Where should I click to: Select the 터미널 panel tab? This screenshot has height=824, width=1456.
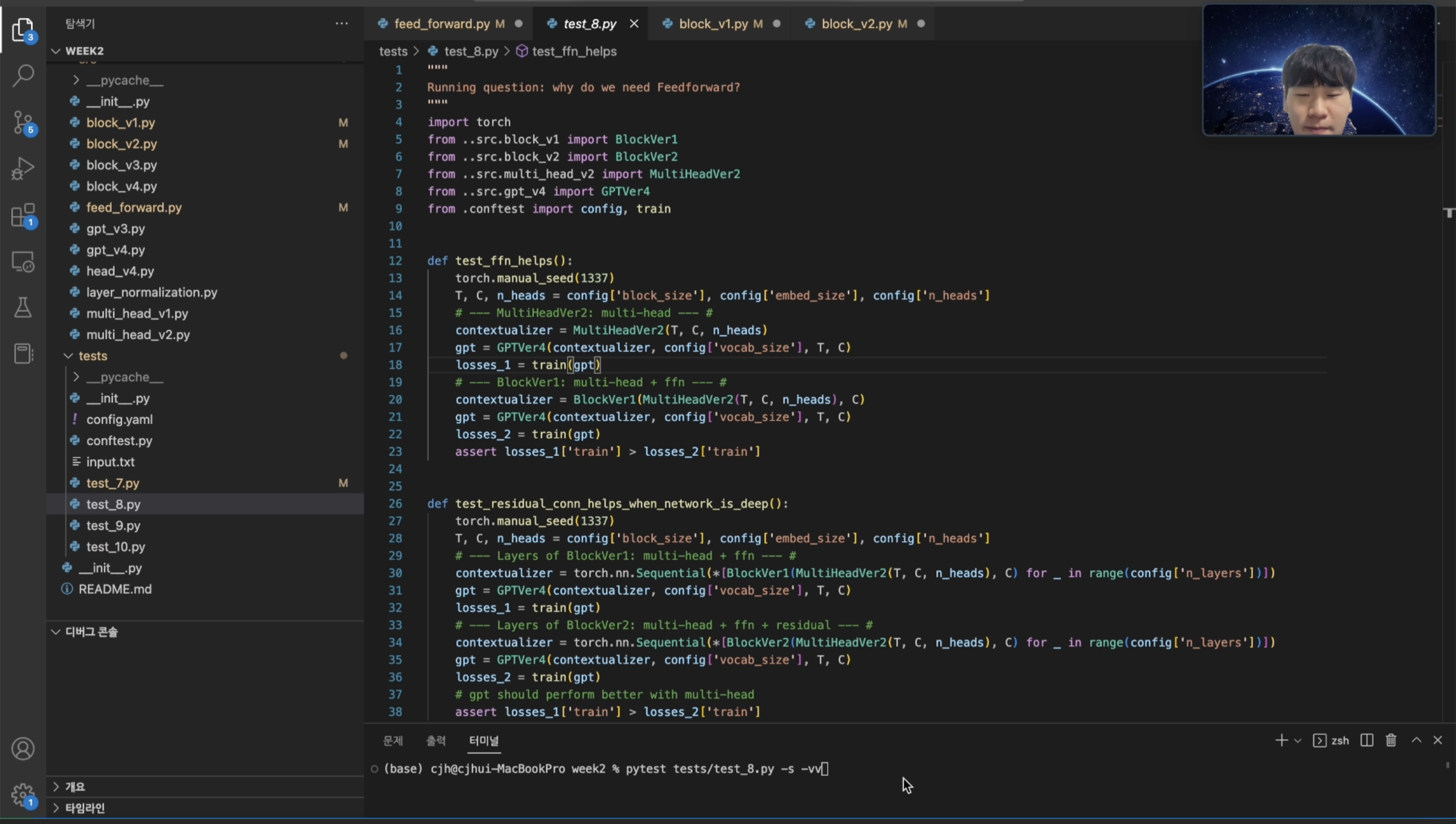(484, 740)
